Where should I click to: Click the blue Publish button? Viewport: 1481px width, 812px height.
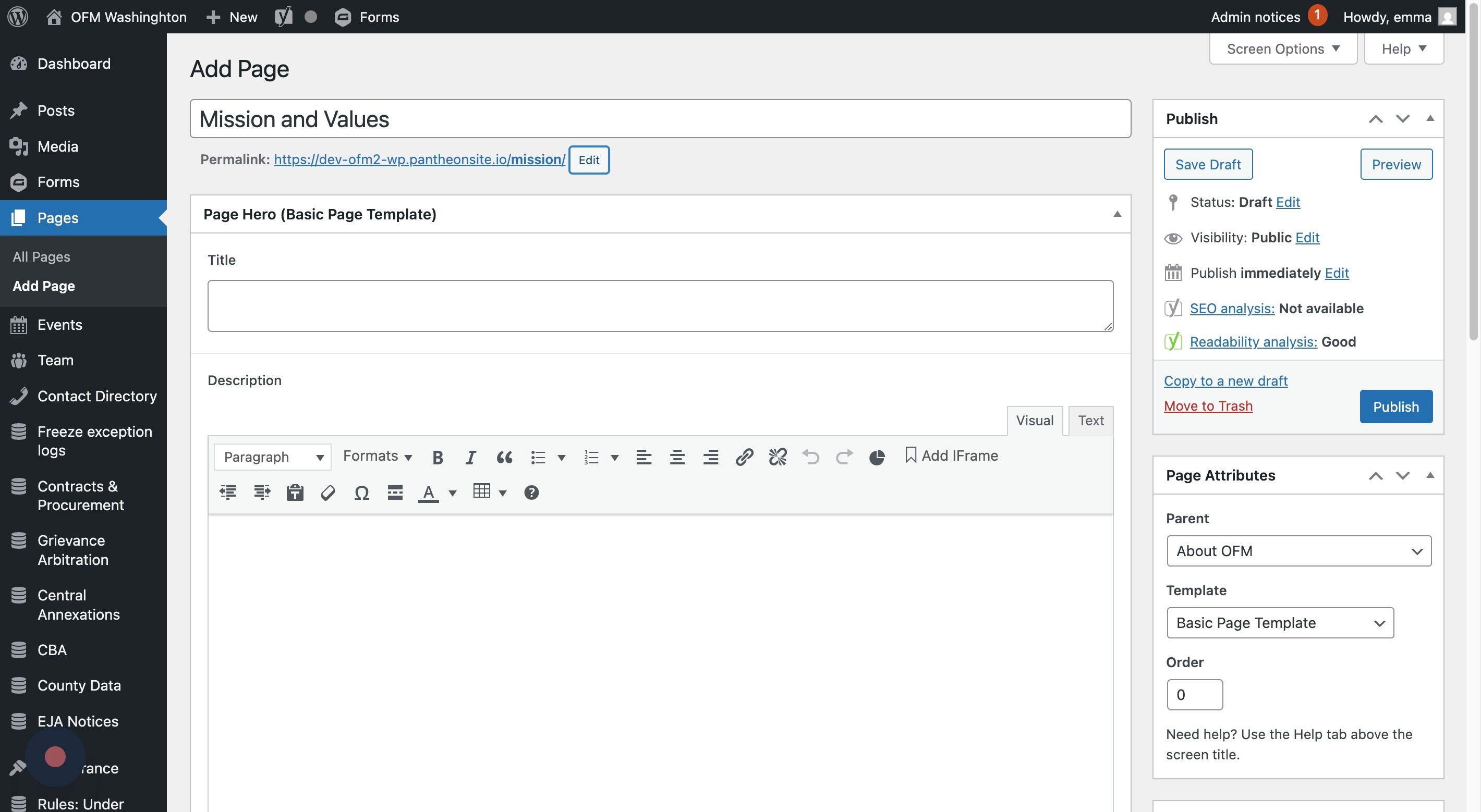point(1395,407)
